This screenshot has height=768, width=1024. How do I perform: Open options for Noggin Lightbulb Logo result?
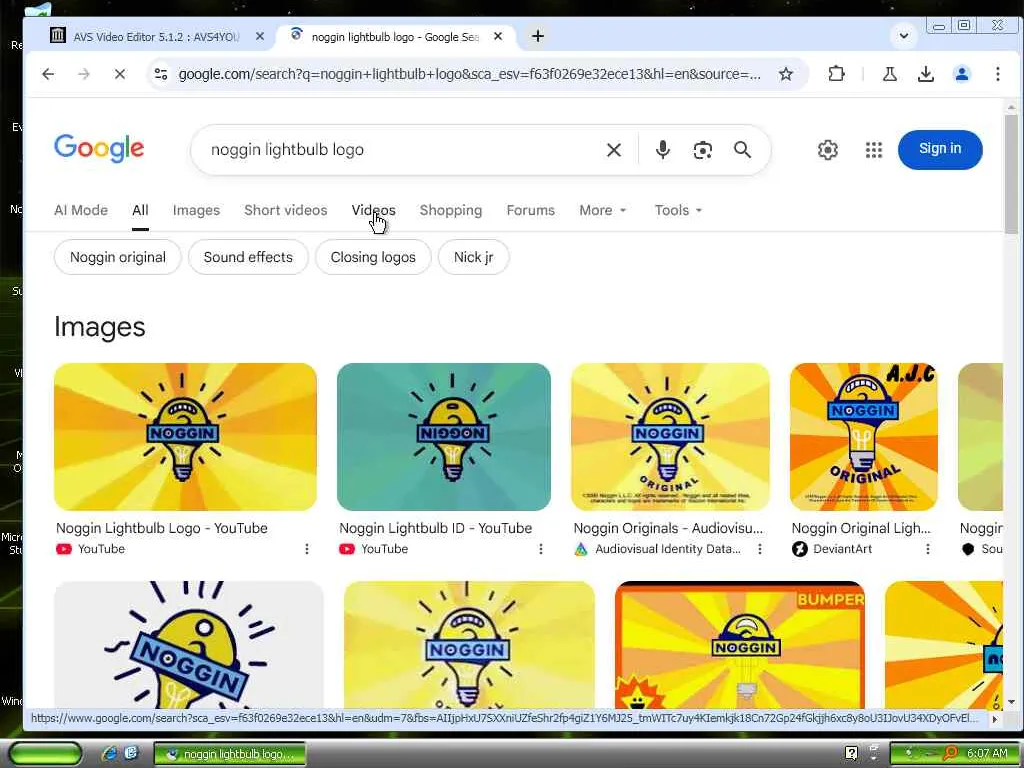(x=306, y=549)
